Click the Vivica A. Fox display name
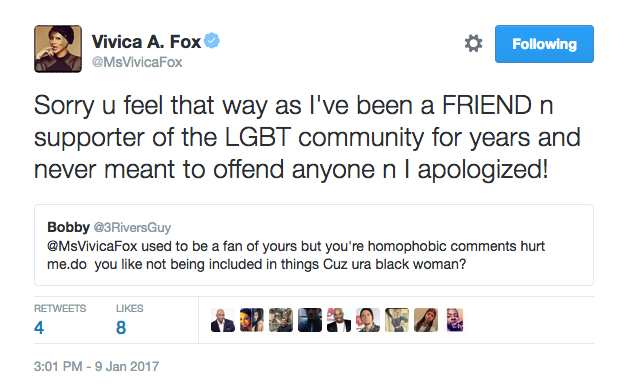 (146, 42)
